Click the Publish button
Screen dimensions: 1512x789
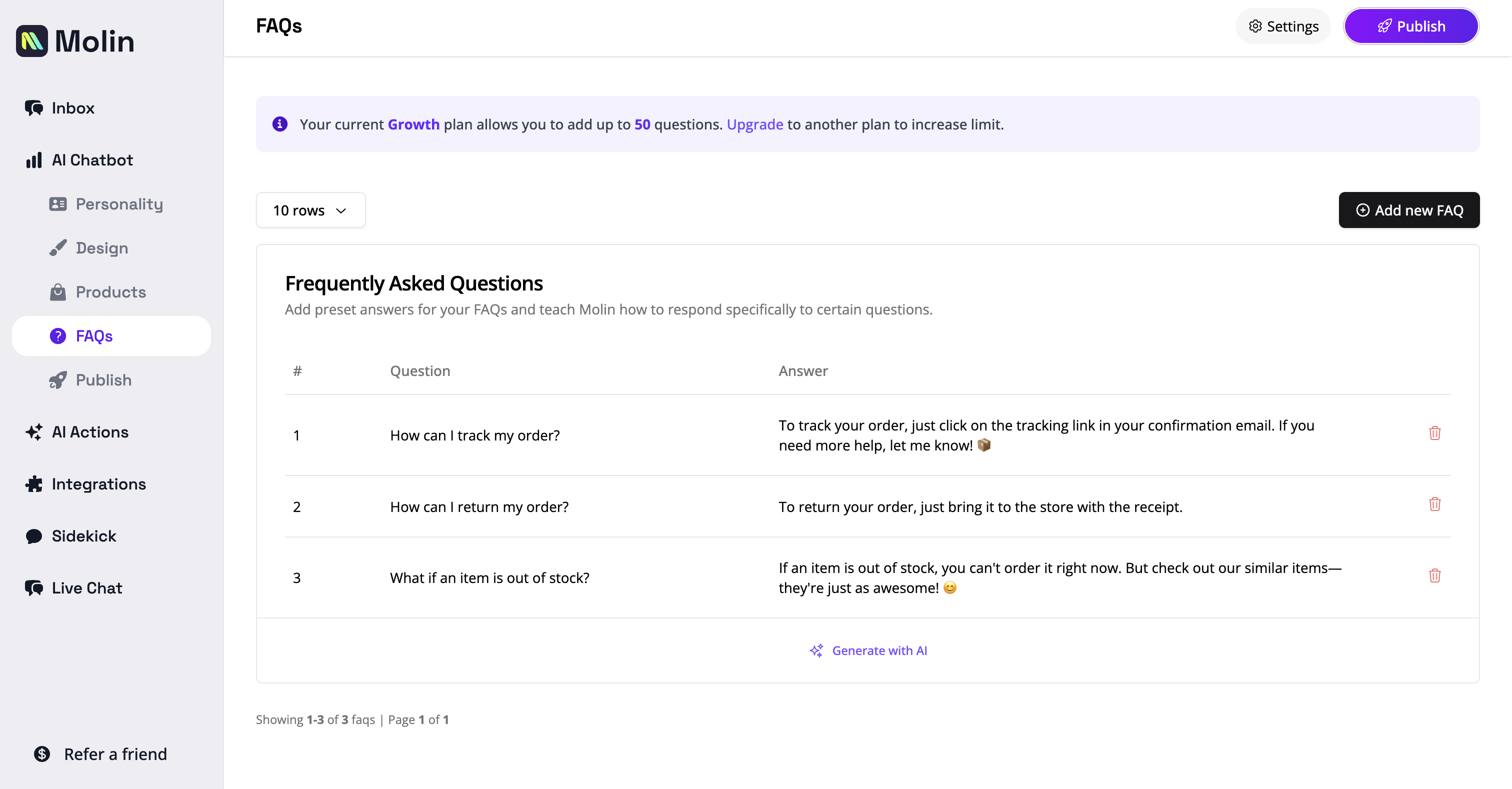pyautogui.click(x=1411, y=26)
